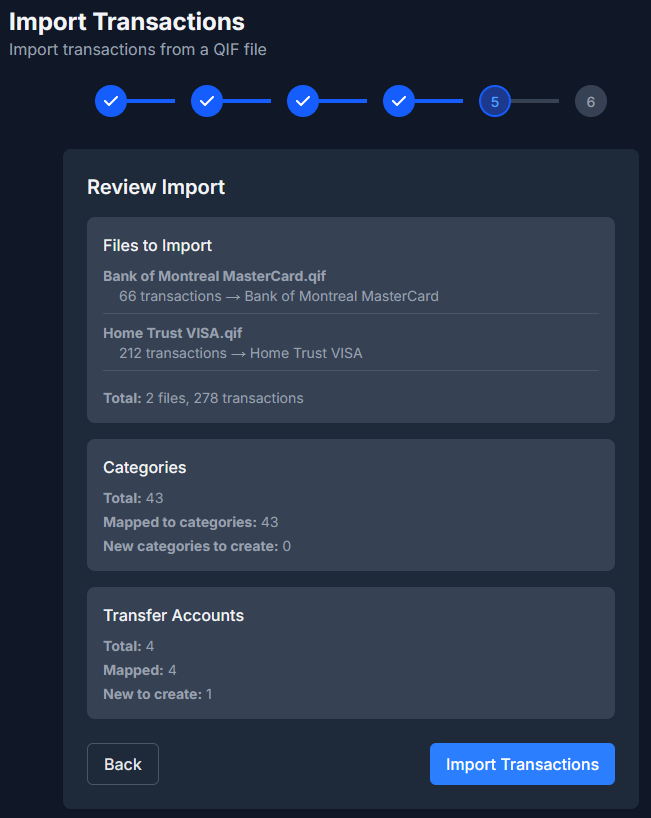Click the 'Mapped: 4' line
The height and width of the screenshot is (818, 651).
tap(140, 670)
